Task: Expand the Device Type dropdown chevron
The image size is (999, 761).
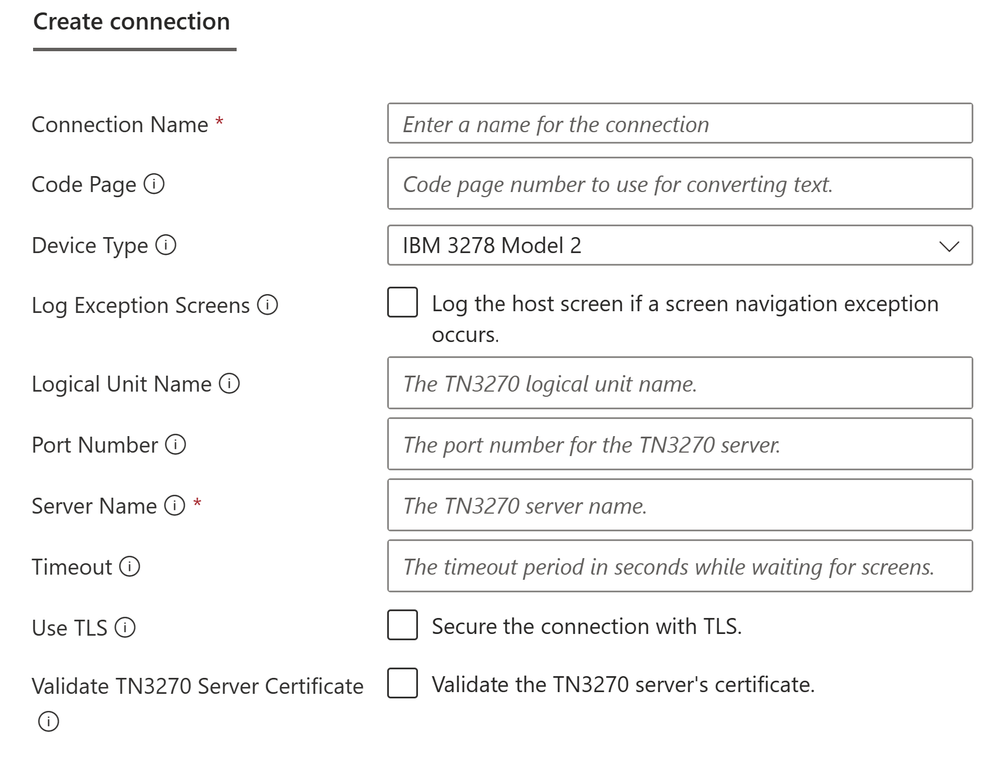Action: [x=949, y=246]
